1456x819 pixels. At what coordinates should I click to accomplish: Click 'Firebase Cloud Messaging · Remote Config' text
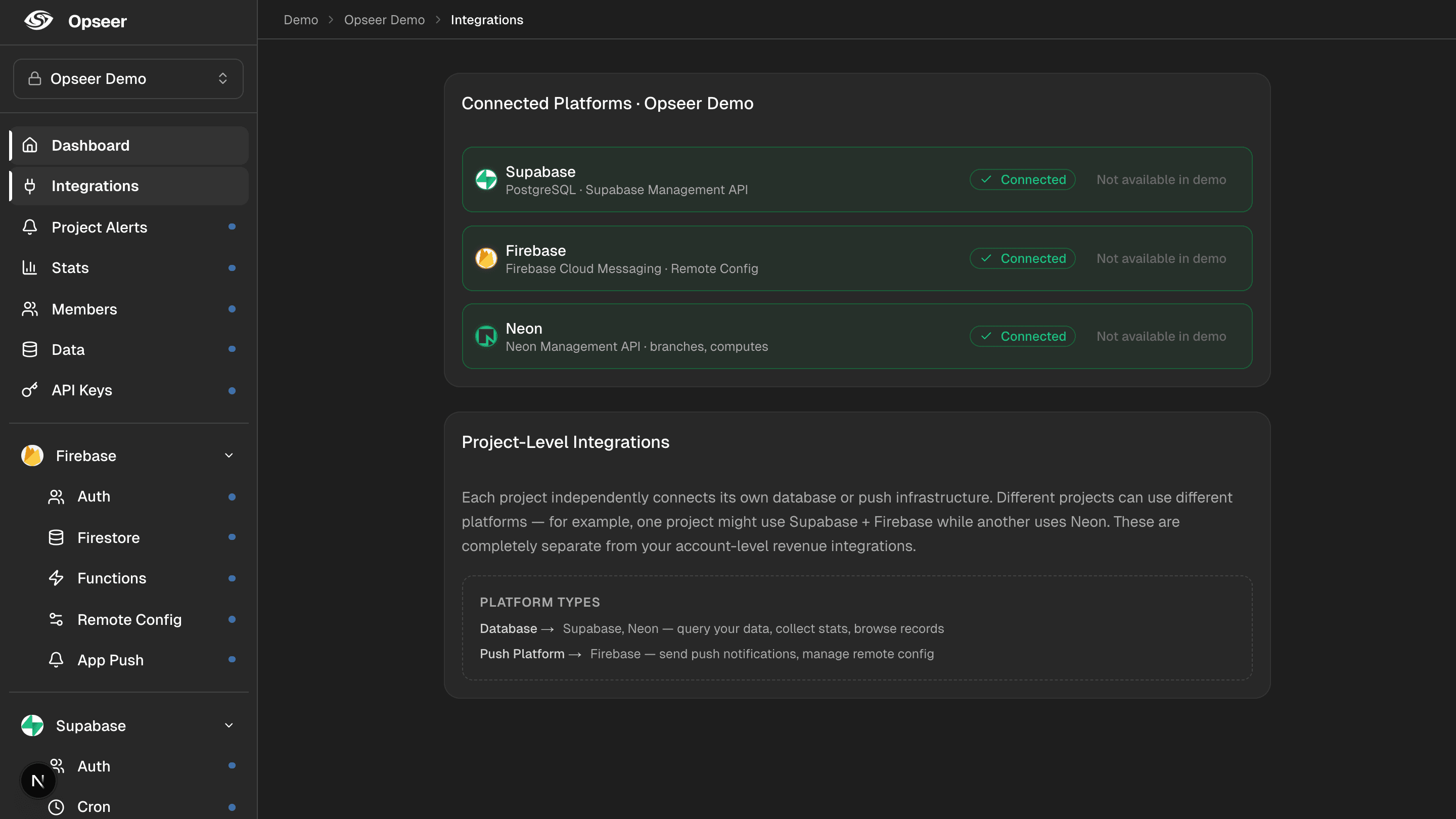(631, 269)
